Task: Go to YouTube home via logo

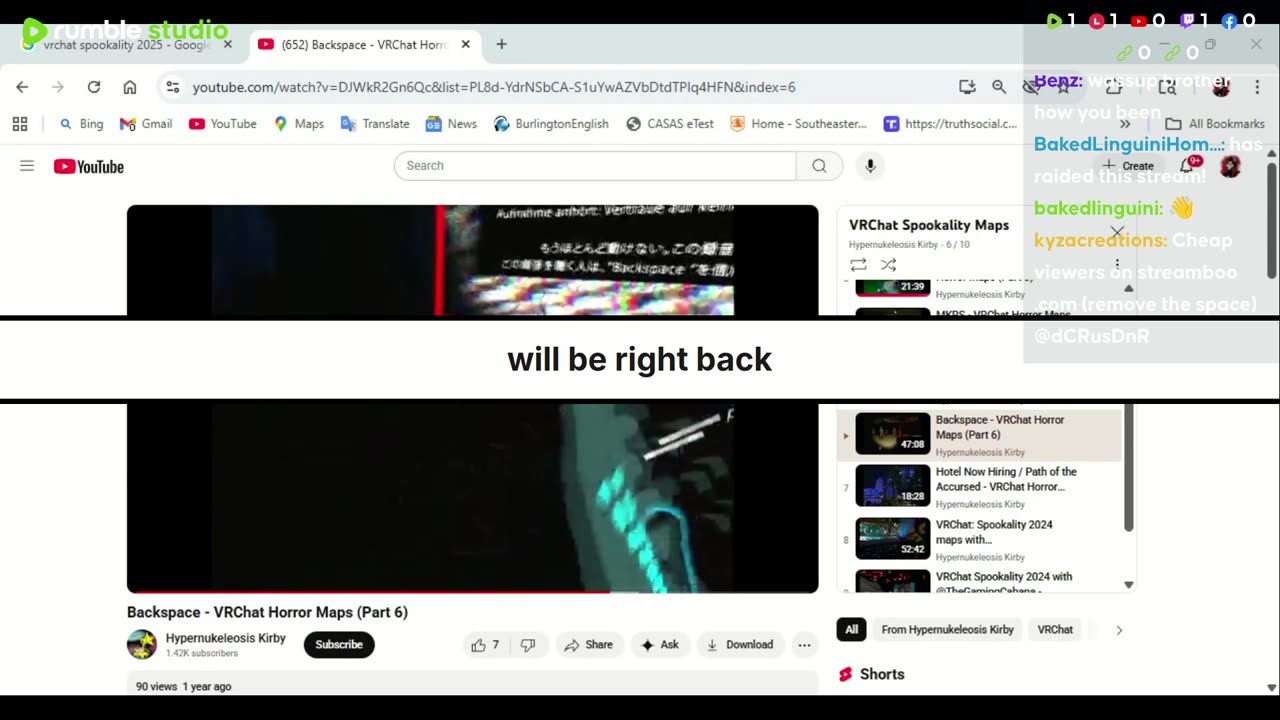Action: tap(89, 166)
